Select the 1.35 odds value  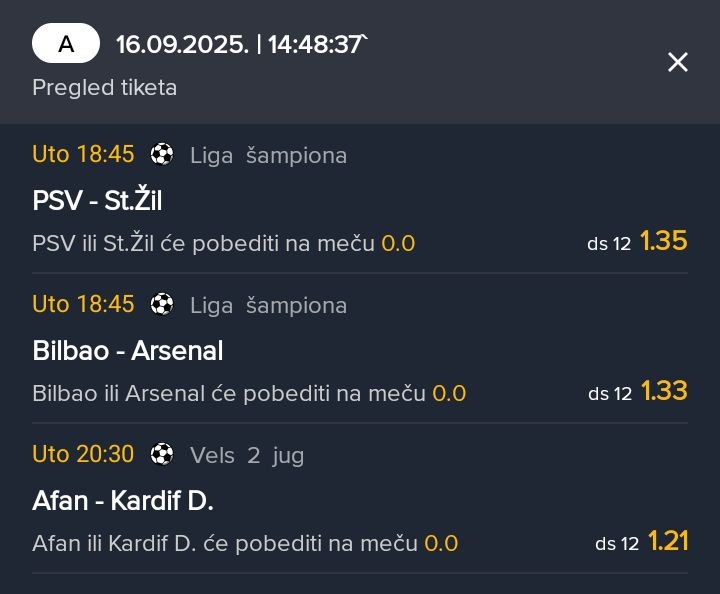tap(664, 241)
